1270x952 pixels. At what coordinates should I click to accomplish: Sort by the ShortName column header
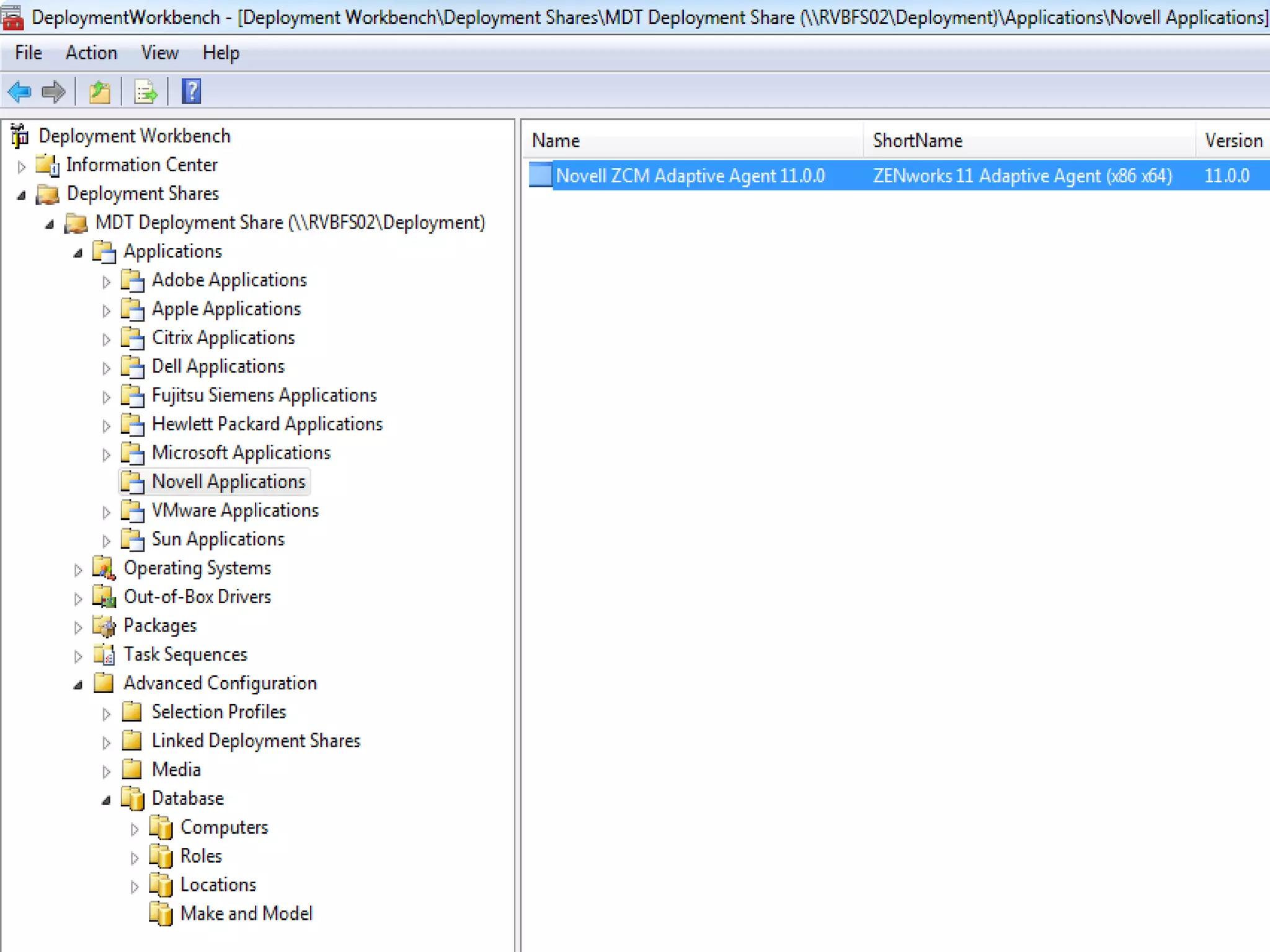[x=1029, y=141]
